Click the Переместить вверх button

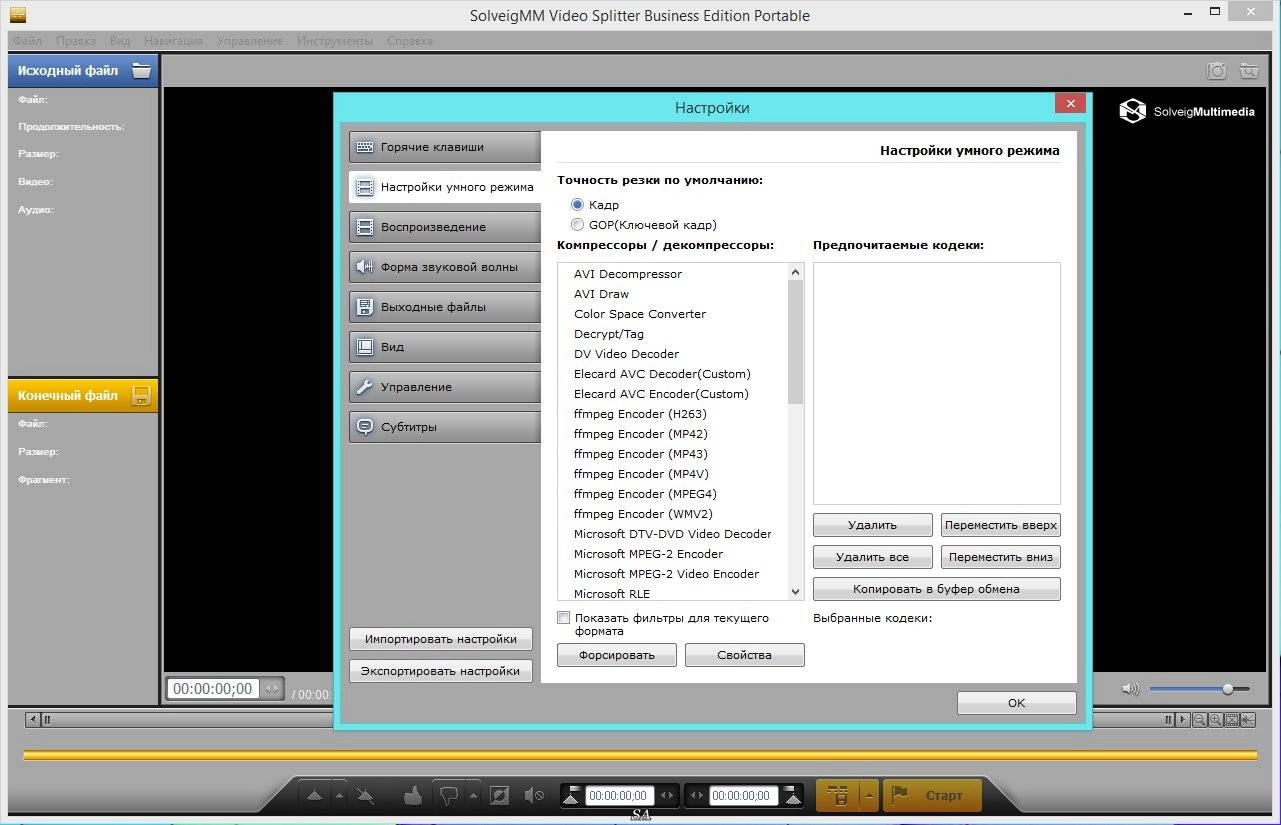coord(1001,525)
